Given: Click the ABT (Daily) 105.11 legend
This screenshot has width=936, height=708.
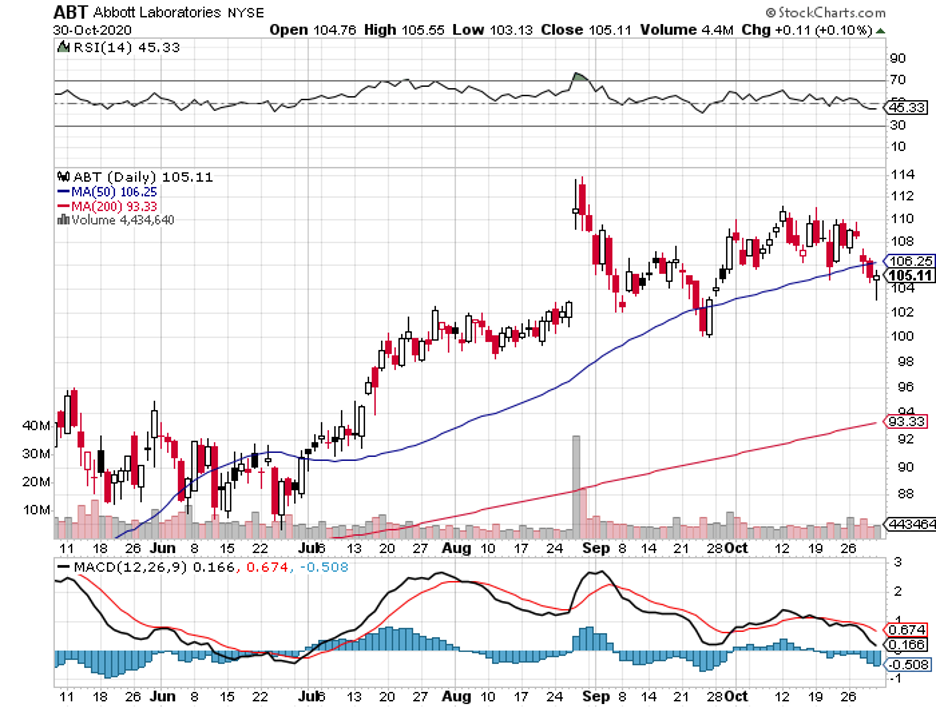Looking at the screenshot, I should coord(143,177).
